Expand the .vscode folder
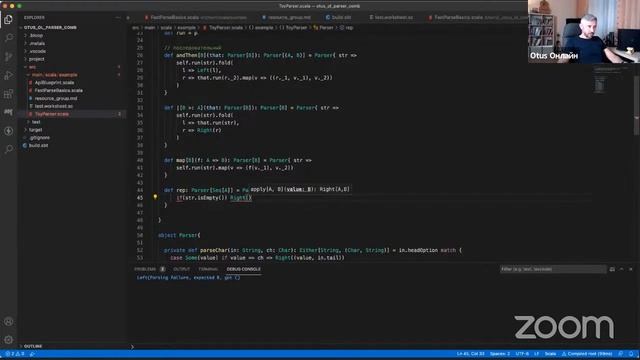Image resolution: width=640 pixels, height=360 pixels. [x=37, y=51]
